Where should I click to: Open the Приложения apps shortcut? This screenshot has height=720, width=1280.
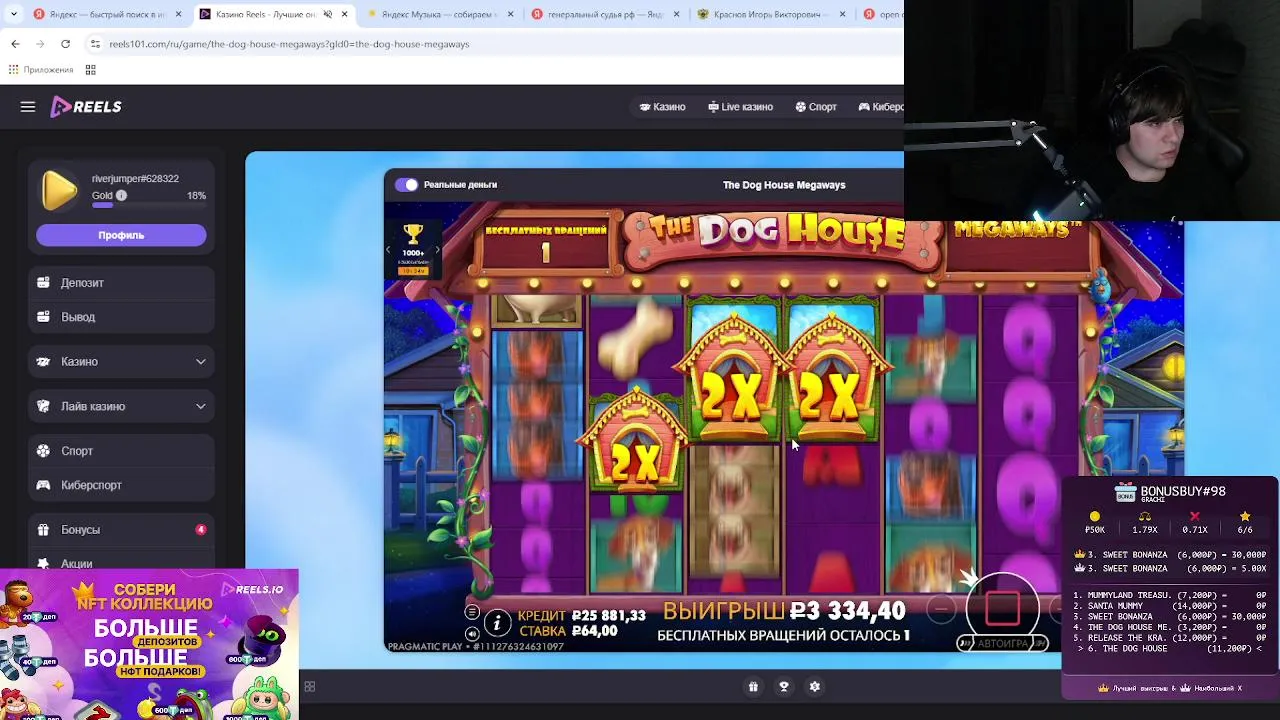pyautogui.click(x=41, y=70)
